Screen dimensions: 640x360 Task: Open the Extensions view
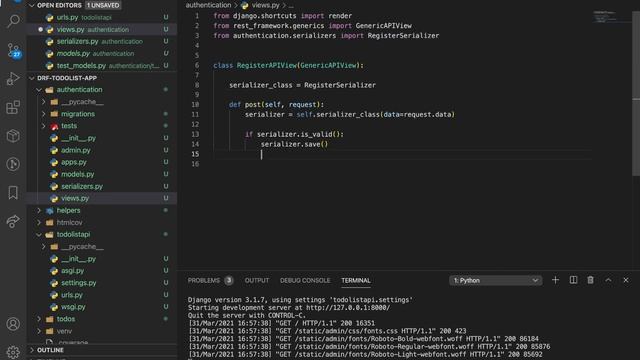pos(13,107)
